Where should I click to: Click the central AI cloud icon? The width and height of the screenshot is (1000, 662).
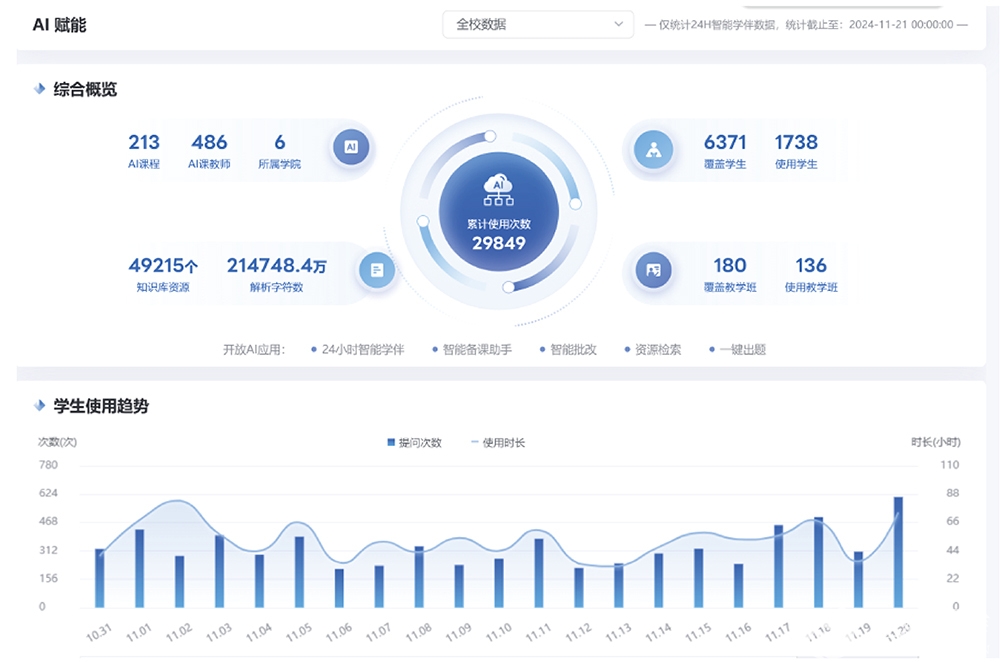pyautogui.click(x=498, y=185)
